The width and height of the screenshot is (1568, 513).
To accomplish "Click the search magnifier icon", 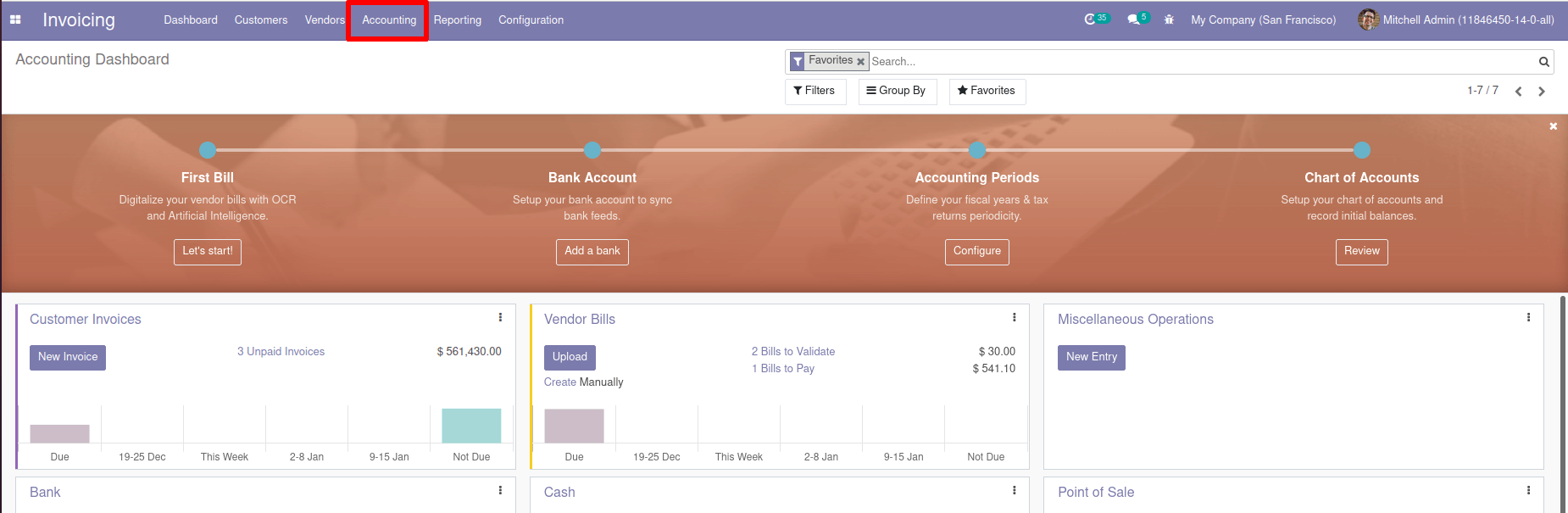I will (1544, 62).
